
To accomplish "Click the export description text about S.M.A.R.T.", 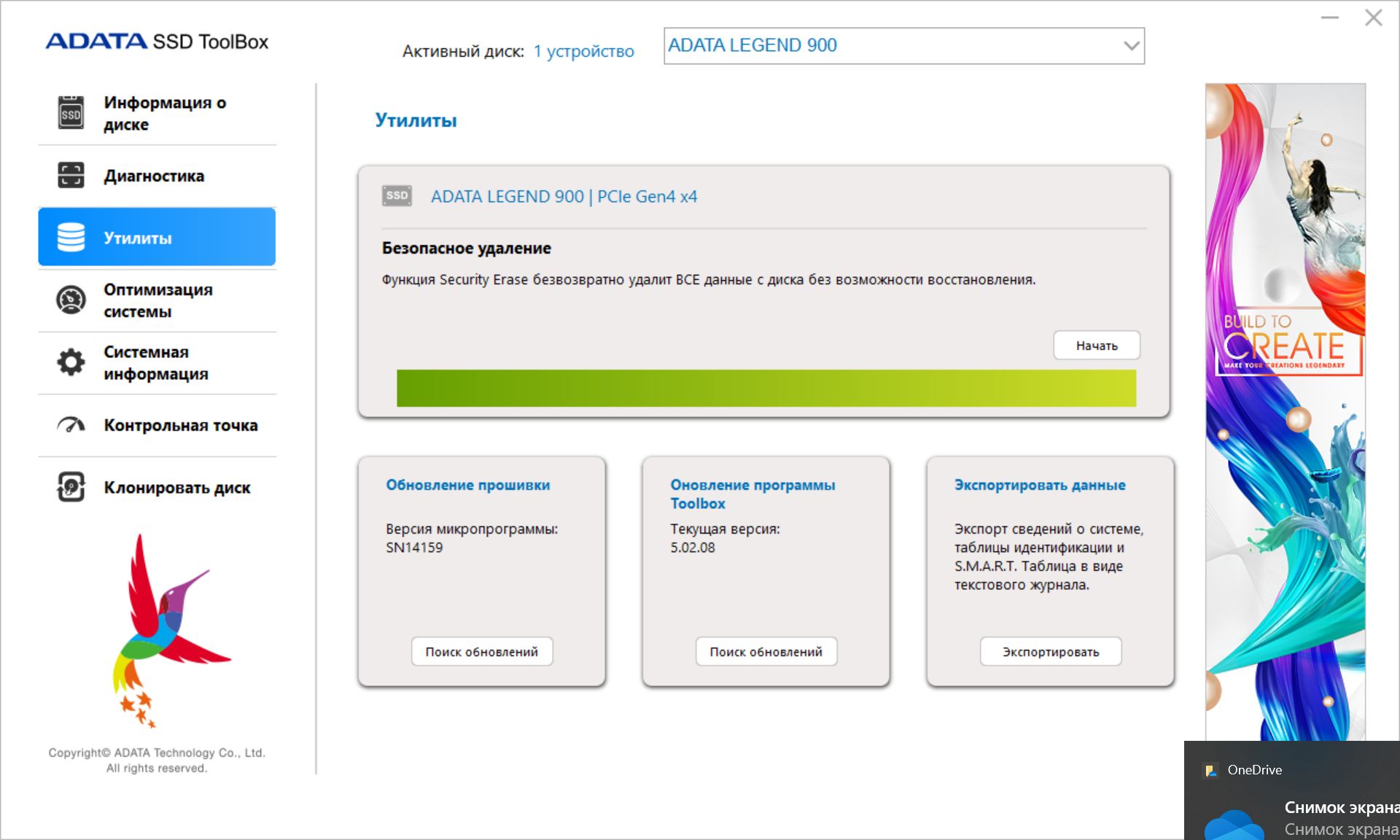I will [1049, 556].
